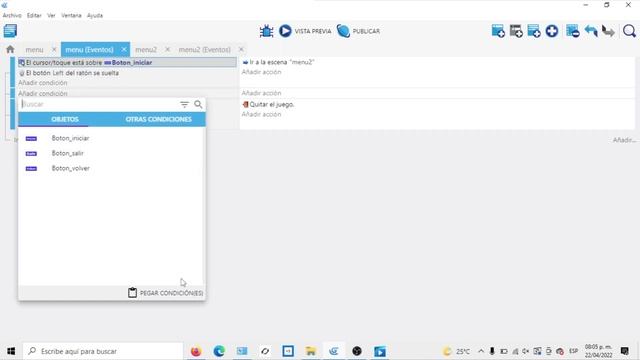Select the Quitar el juego action

[x=268, y=104]
